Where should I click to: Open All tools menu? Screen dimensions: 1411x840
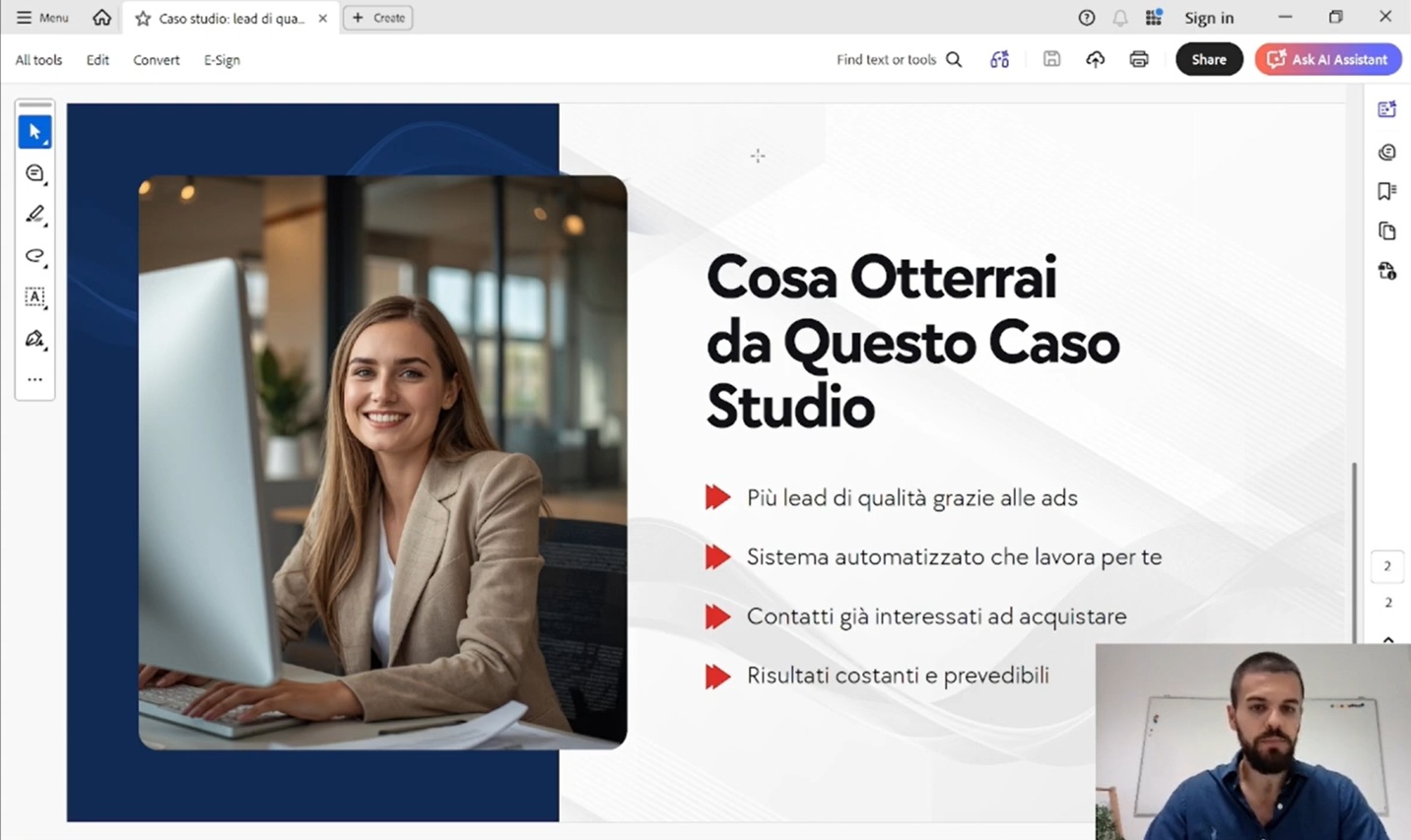[38, 60]
